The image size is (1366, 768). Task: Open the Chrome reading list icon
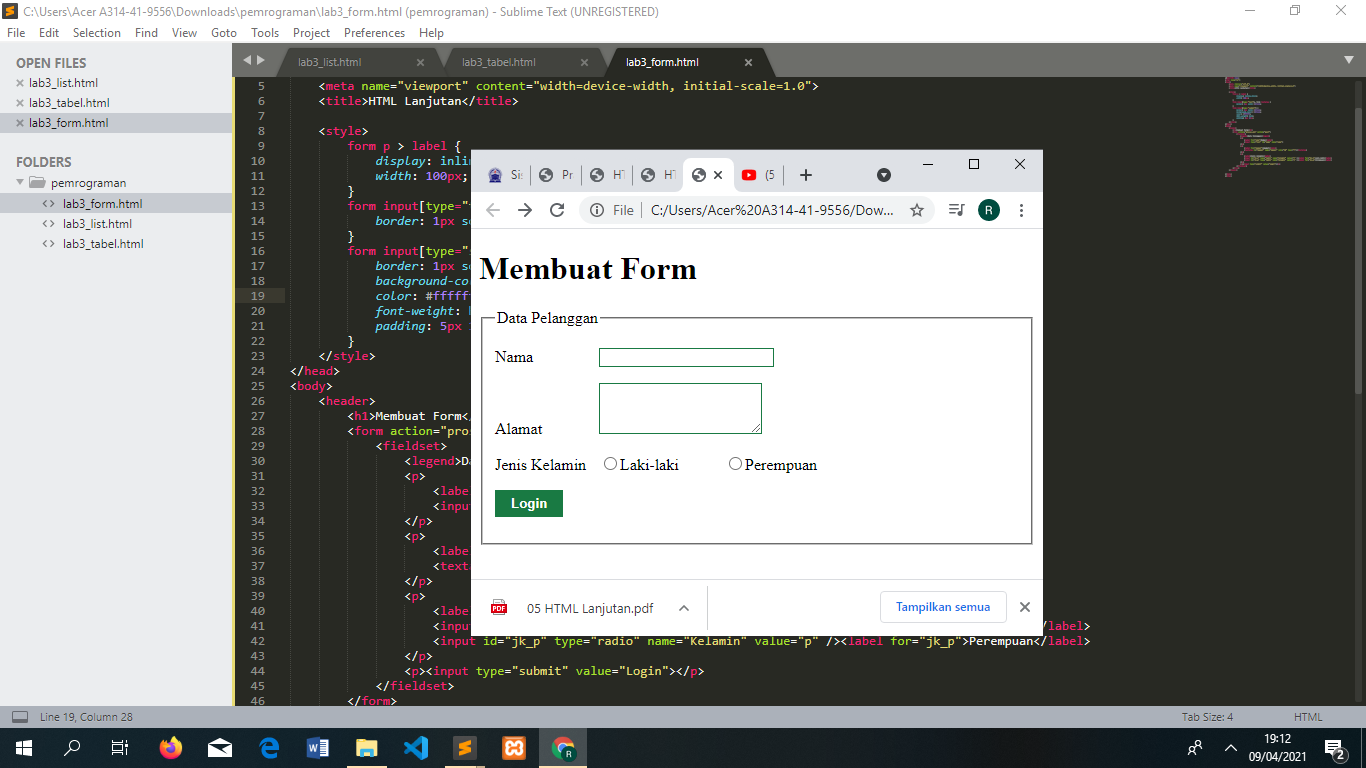coord(955,210)
